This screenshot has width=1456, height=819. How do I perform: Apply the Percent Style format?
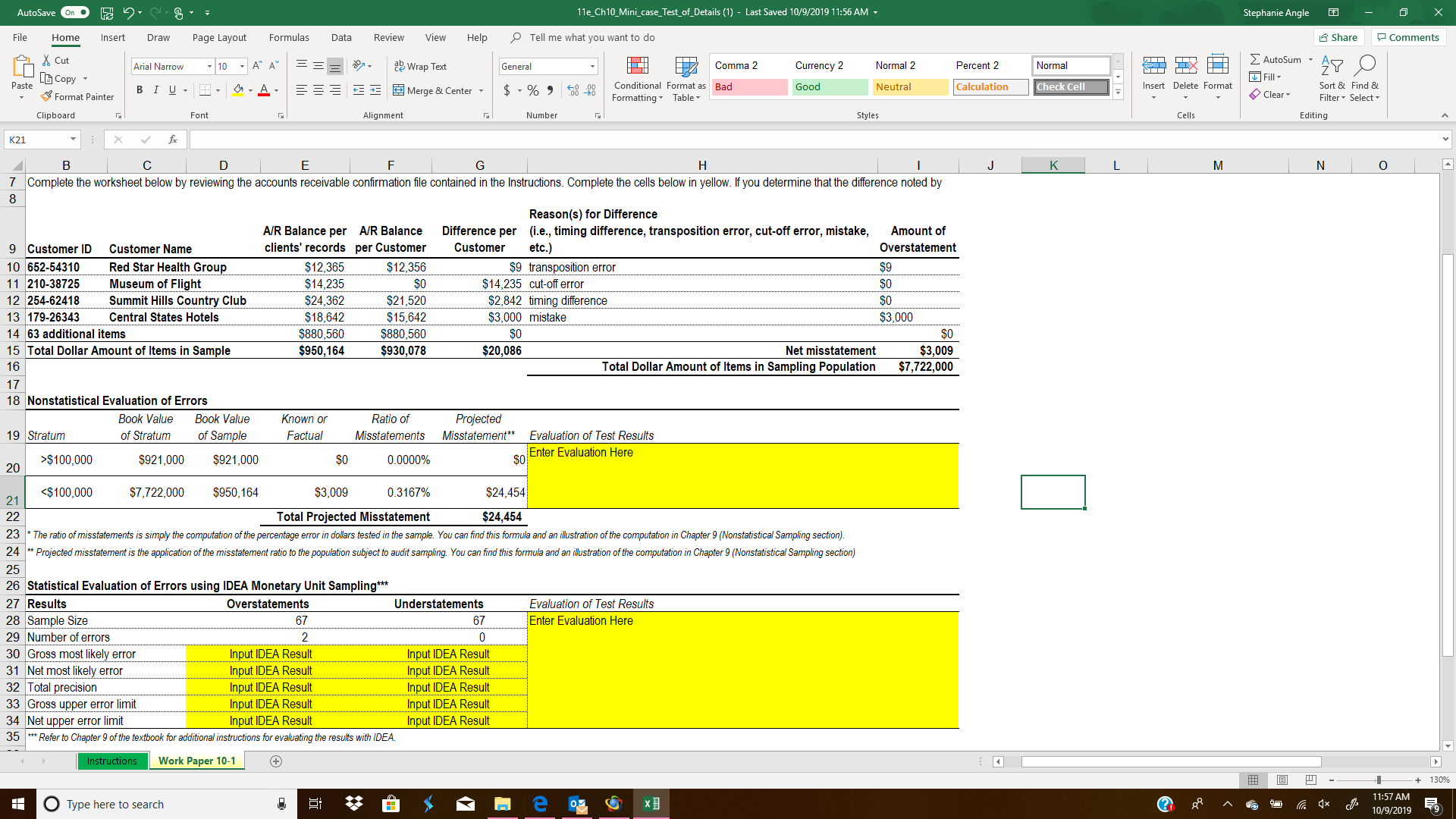click(x=533, y=89)
